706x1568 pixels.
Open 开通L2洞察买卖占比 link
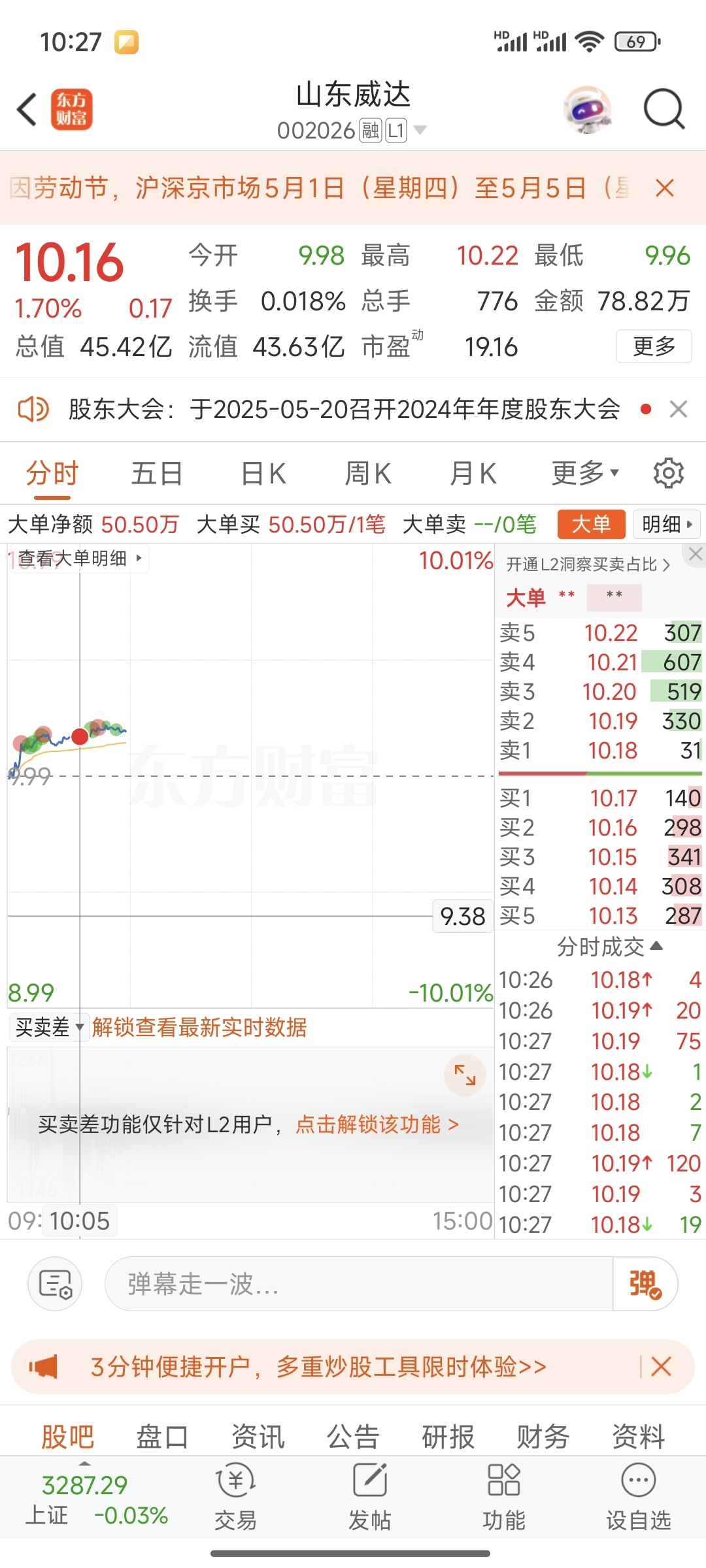pos(588,564)
